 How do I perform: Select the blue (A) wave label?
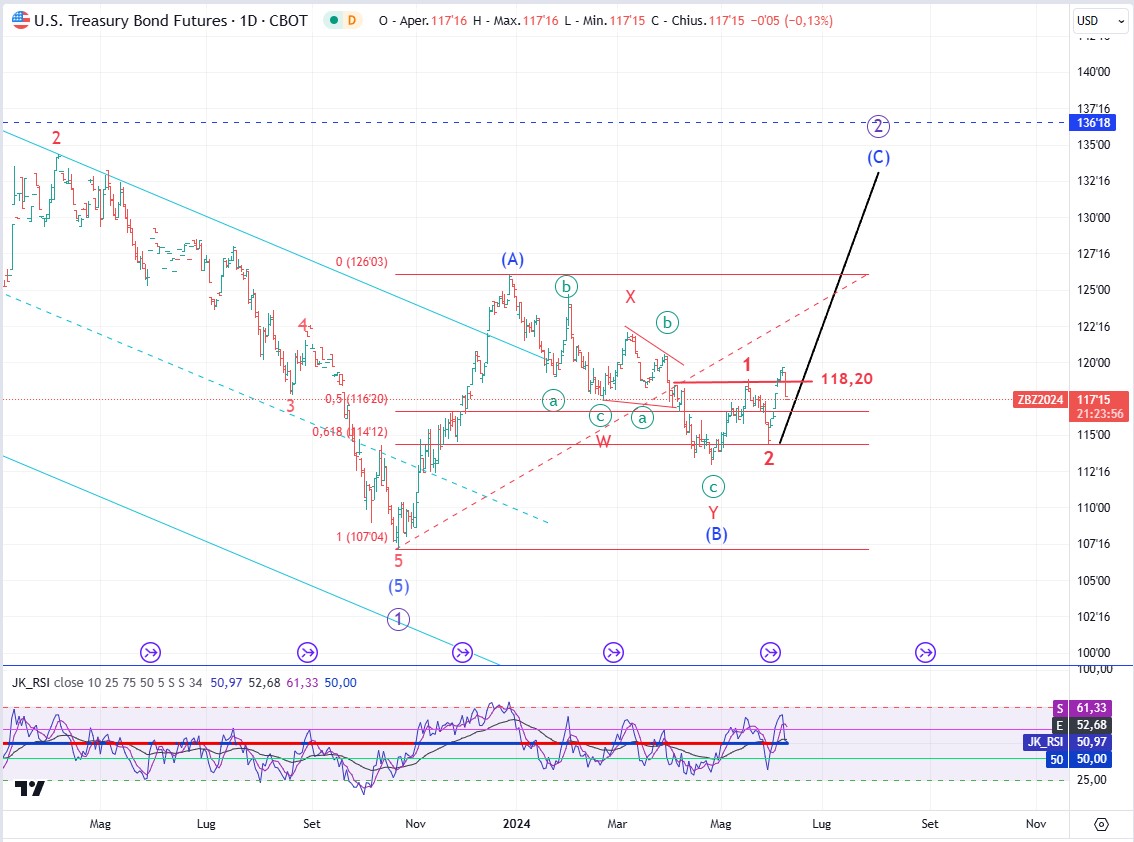click(513, 260)
